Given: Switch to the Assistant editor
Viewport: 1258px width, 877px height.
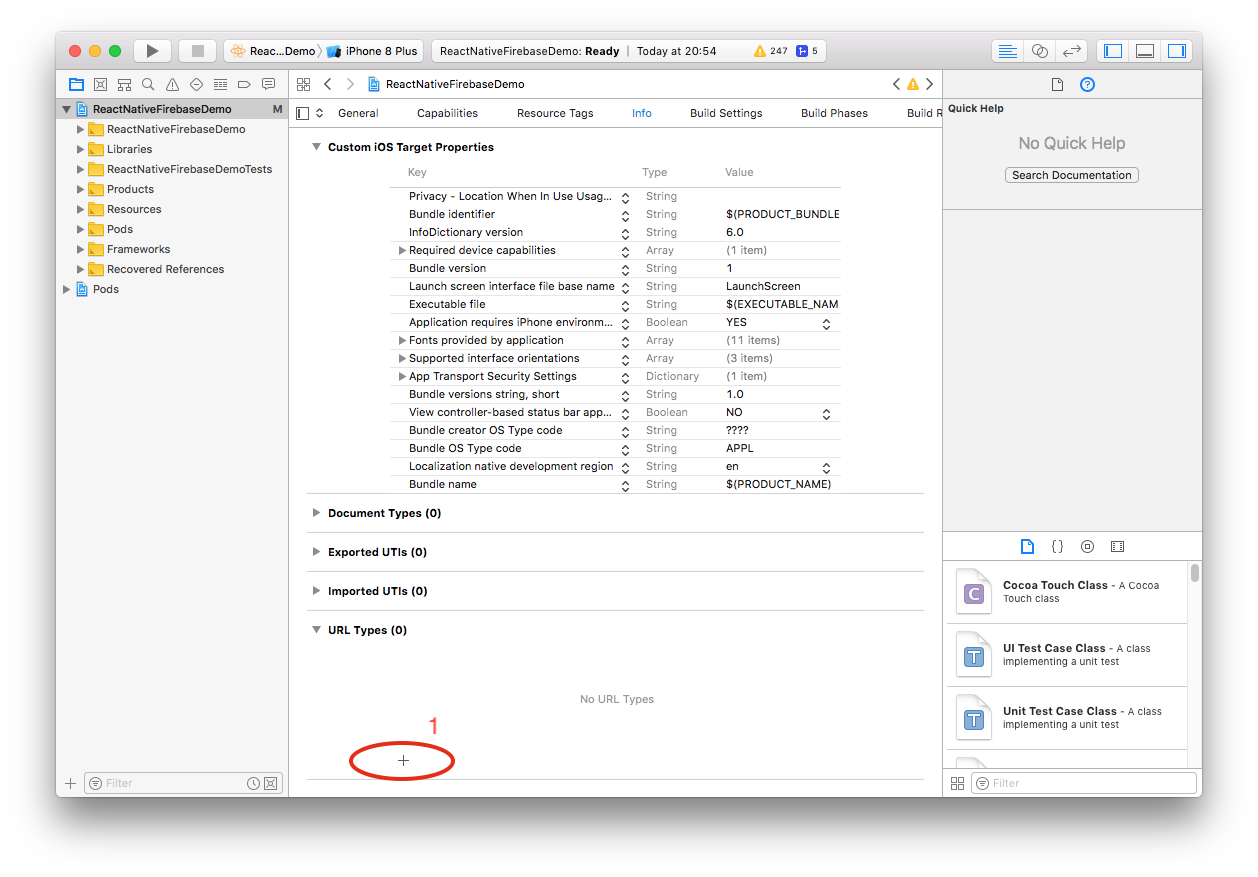Looking at the screenshot, I should point(1039,51).
